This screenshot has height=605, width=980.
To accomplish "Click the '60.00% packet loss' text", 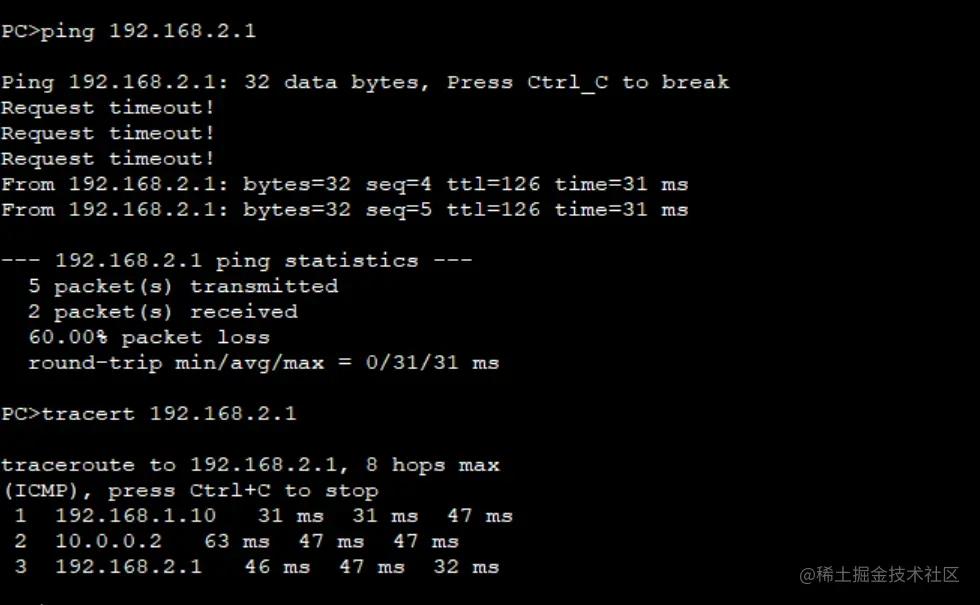I will (149, 337).
